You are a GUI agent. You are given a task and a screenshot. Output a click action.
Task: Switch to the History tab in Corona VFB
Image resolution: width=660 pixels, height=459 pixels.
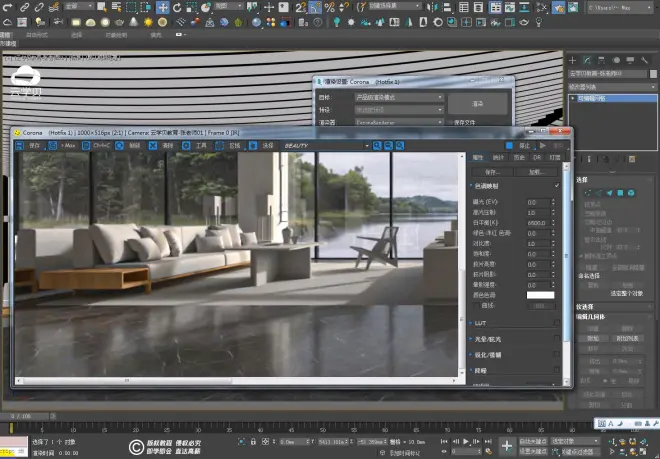click(x=518, y=157)
